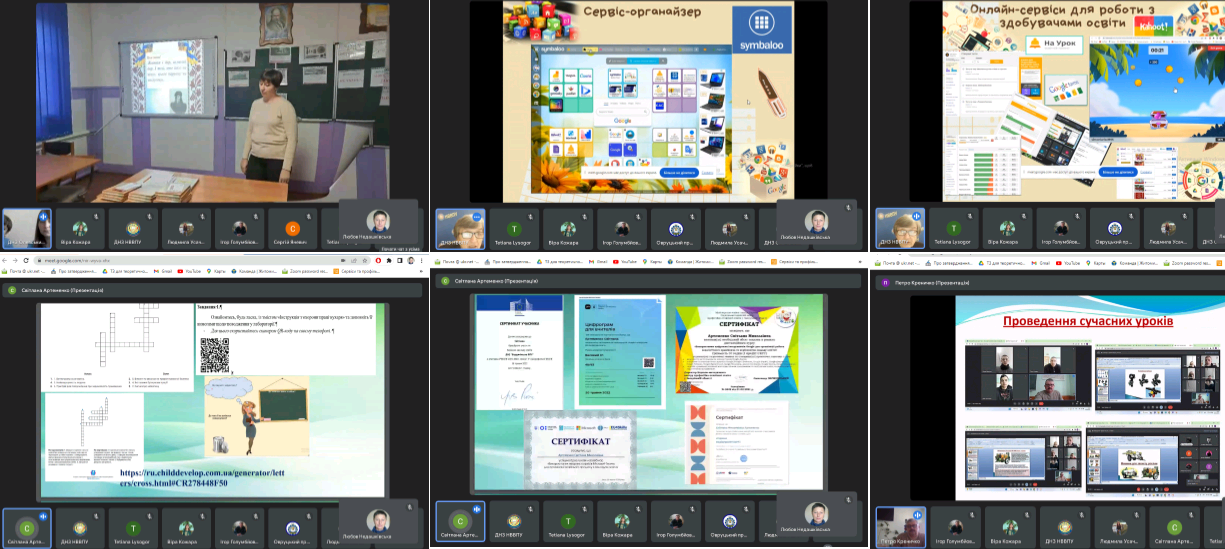Open the Chrome profile avatar menu
Viewport: 1225px width, 549px height.
(x=410, y=260)
